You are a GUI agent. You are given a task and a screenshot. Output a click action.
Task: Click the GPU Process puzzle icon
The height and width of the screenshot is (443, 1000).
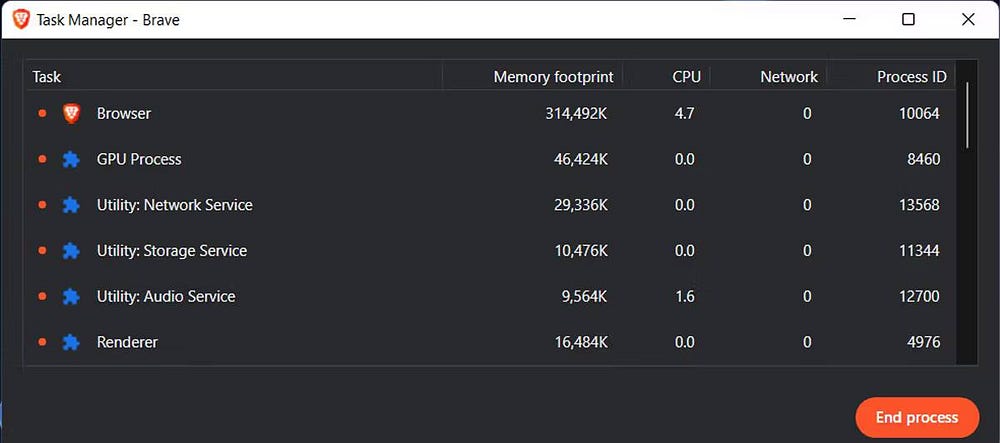click(x=71, y=160)
